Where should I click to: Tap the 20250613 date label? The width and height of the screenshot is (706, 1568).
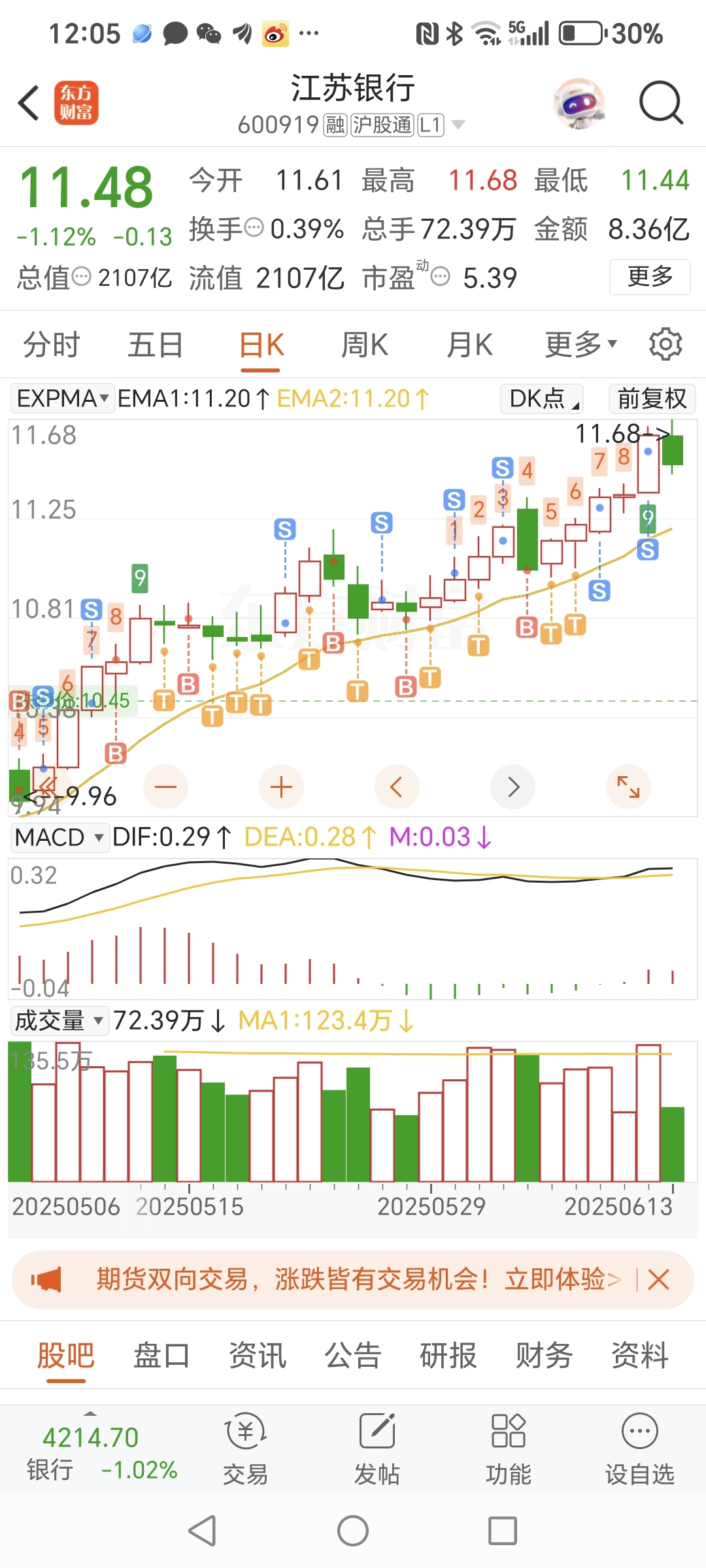point(618,1206)
